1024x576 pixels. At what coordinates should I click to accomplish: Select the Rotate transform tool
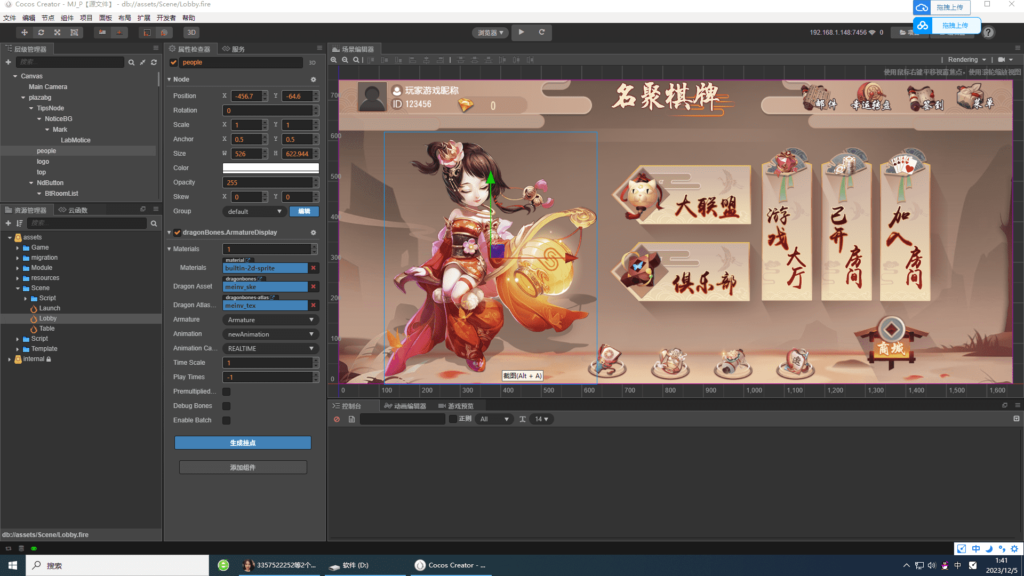click(41, 31)
